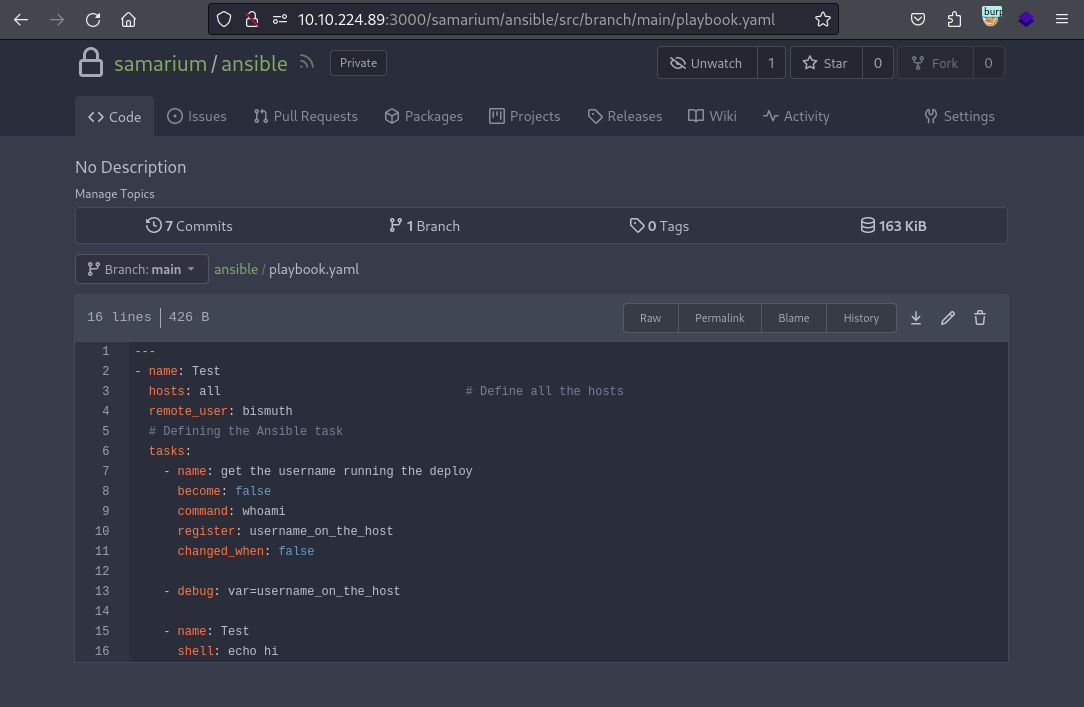Open the ansible breadcrumb link
This screenshot has width=1084, height=707.
(x=236, y=269)
